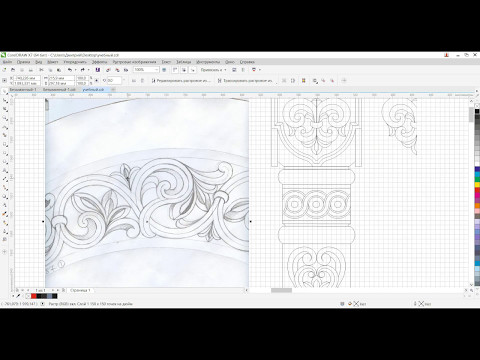Screen dimensions: 480x360
Task: Select the Shape tool in toolbox
Action: (x=5, y=100)
